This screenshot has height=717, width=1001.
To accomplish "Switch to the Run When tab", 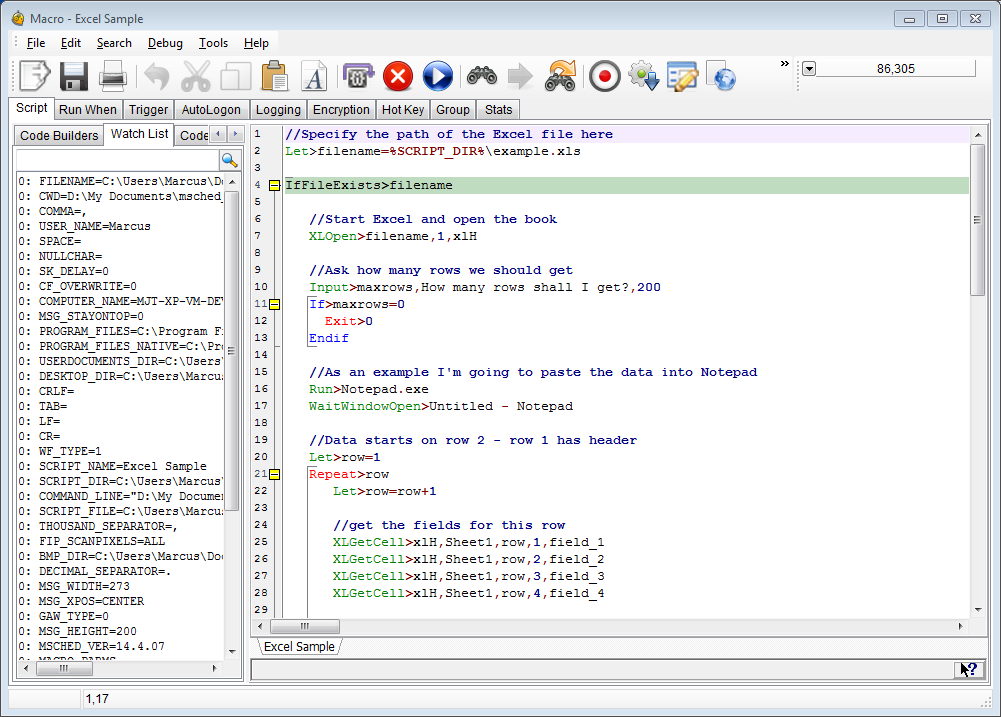I will (87, 110).
